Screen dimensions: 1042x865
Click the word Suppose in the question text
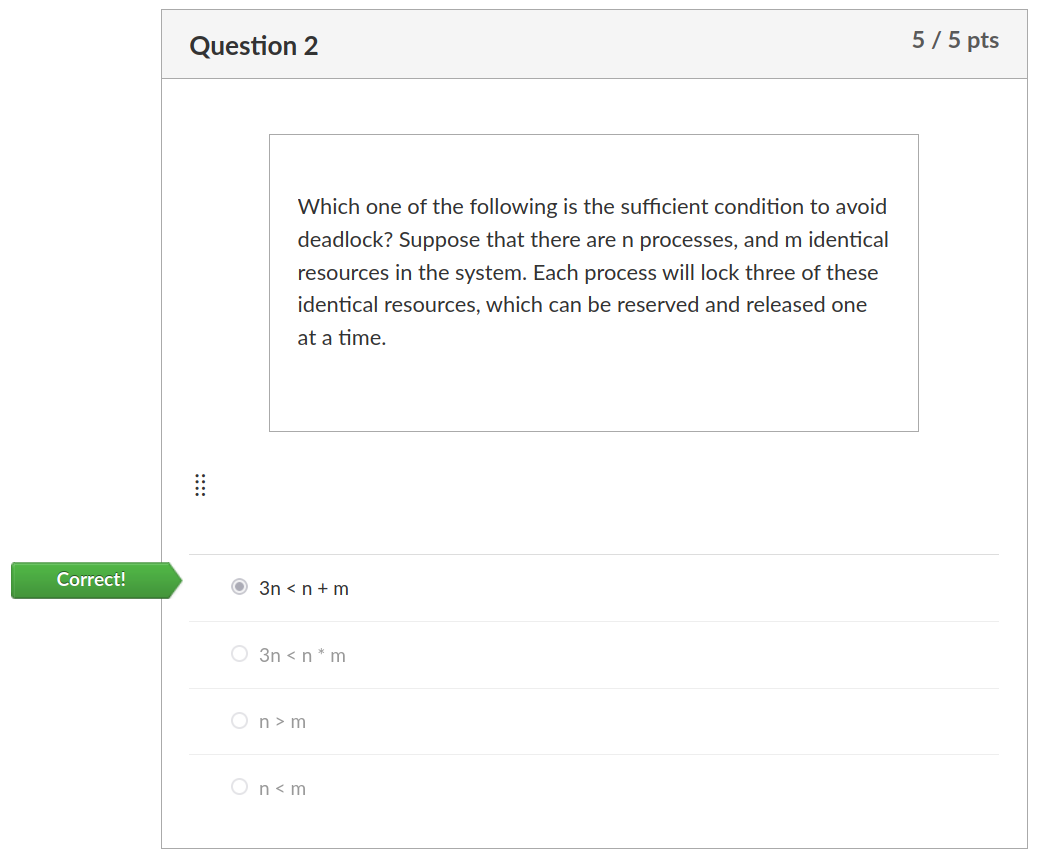pyautogui.click(x=440, y=240)
